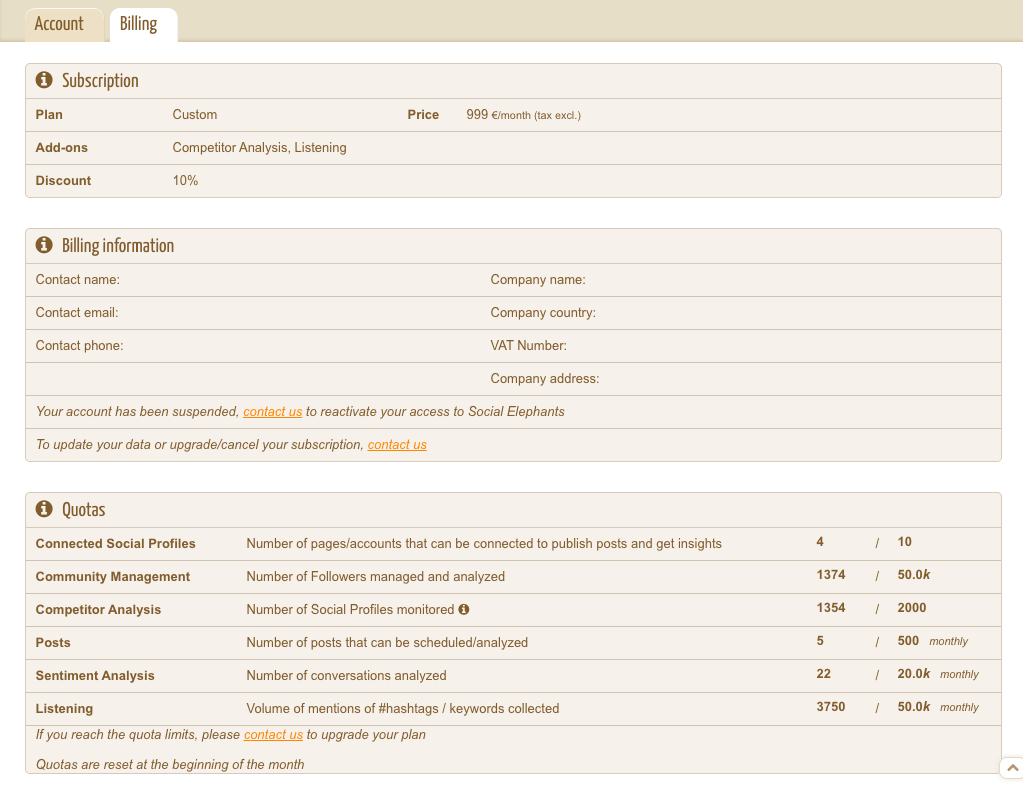Screen dimensions: 1023x798
Task: Click the scroll-to-top chevron button
Action: (1012, 768)
